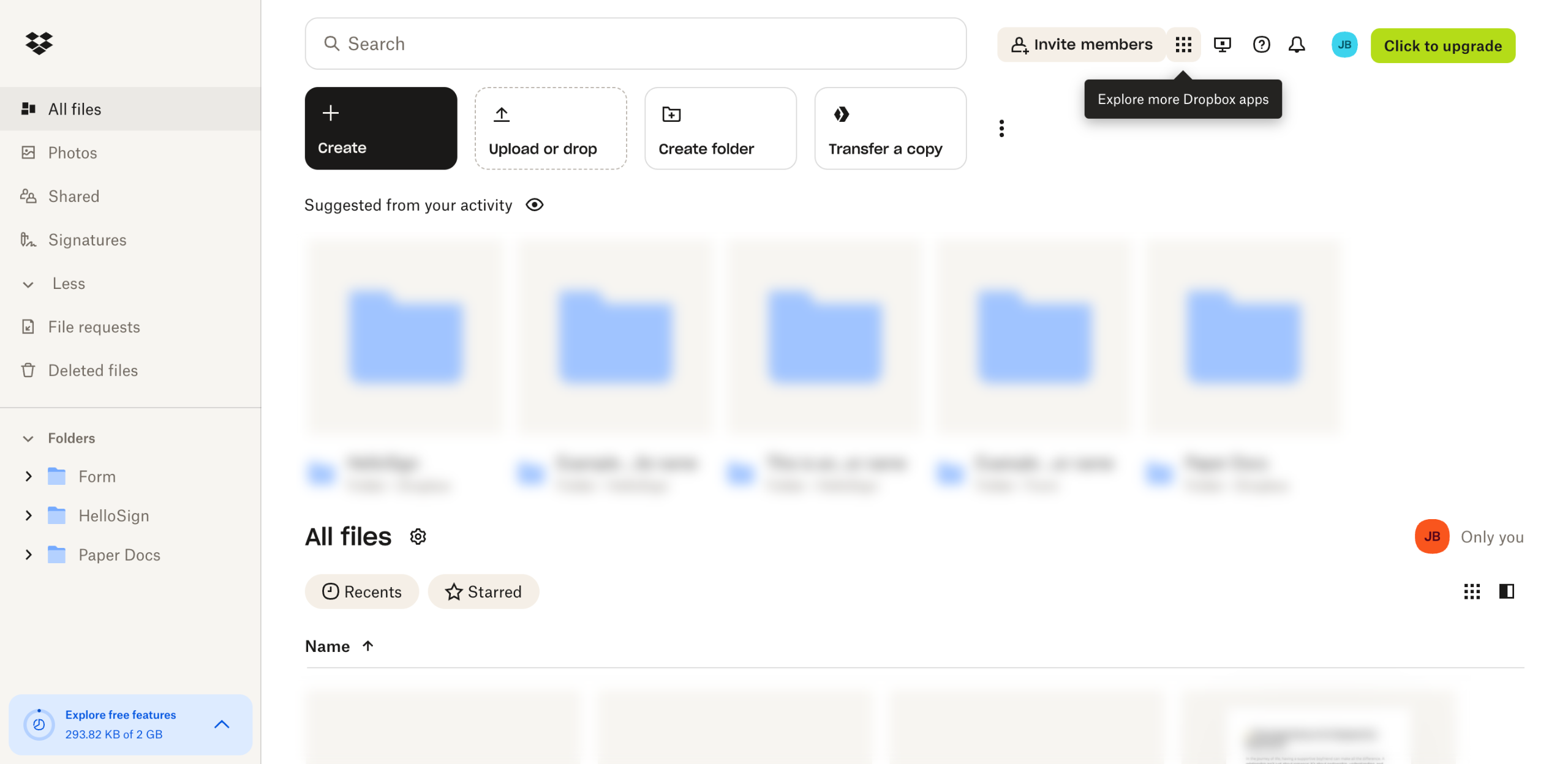Switch to grid view layout
Viewport: 1568px width, 764px height.
click(x=1471, y=591)
